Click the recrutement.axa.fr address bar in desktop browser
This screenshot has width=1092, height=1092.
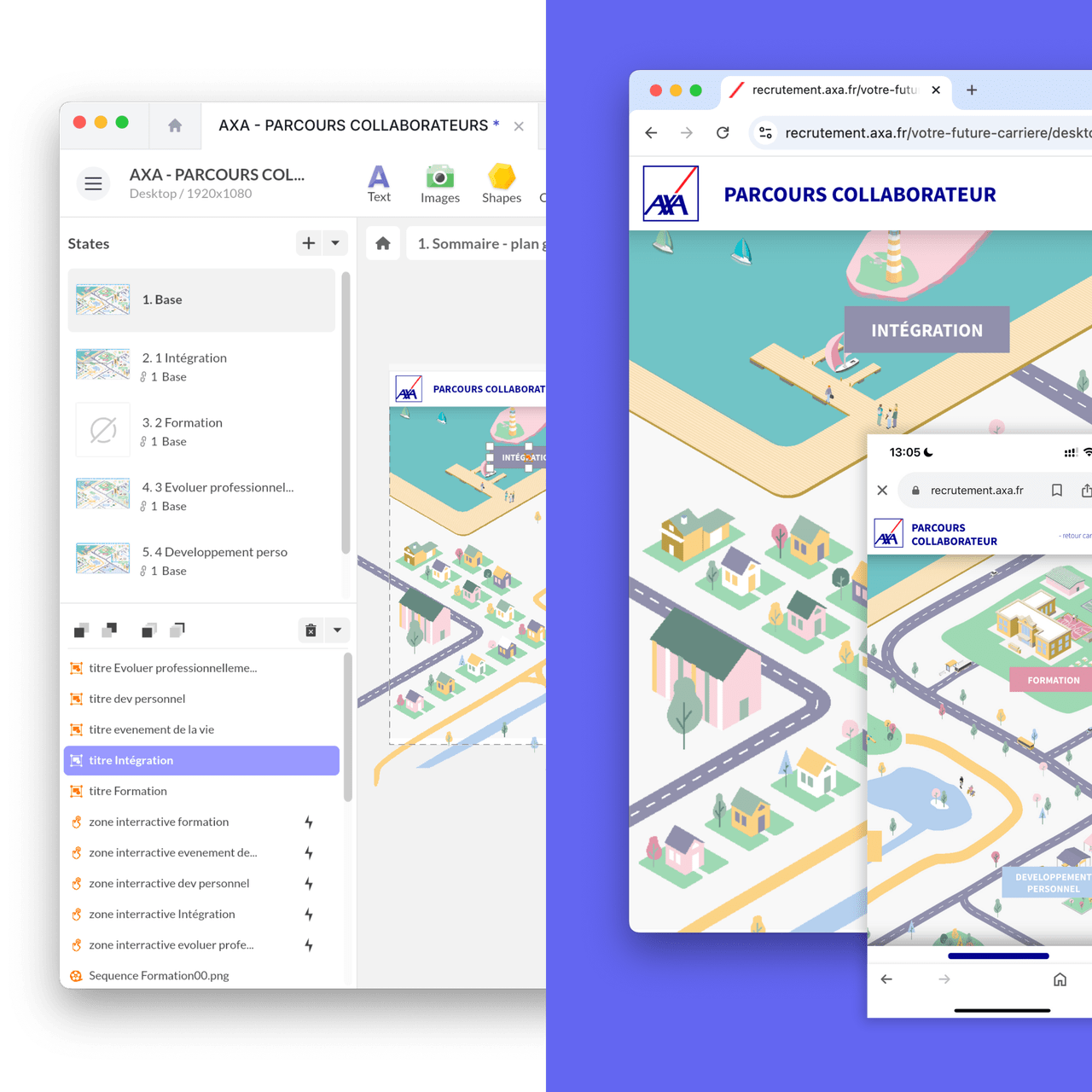[x=921, y=133]
